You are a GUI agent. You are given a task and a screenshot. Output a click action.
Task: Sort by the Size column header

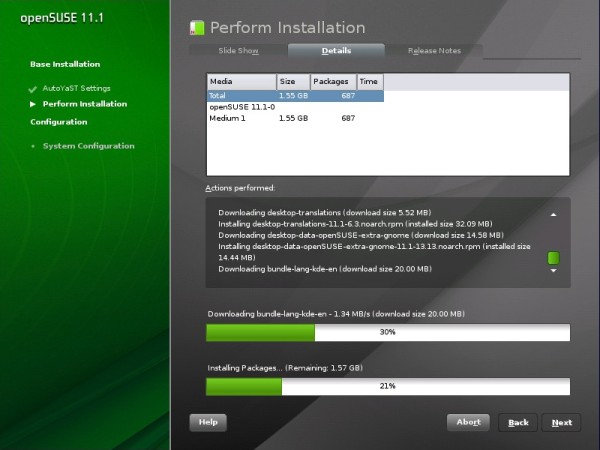[x=293, y=82]
